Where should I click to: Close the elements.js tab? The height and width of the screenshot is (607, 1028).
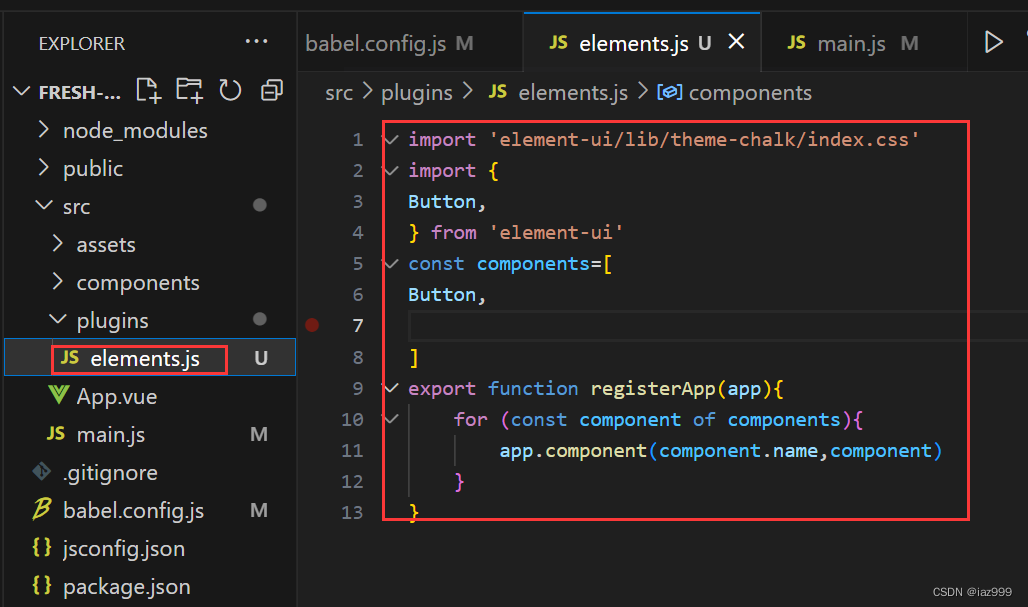tap(737, 41)
